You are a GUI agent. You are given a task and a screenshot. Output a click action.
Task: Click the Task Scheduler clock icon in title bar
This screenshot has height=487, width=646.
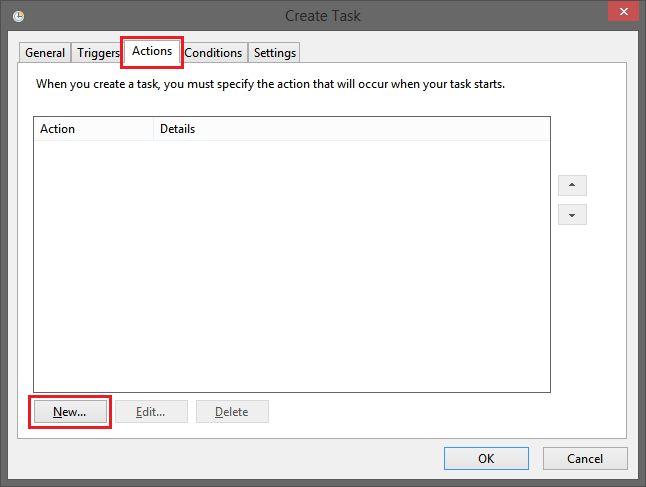coord(18,16)
